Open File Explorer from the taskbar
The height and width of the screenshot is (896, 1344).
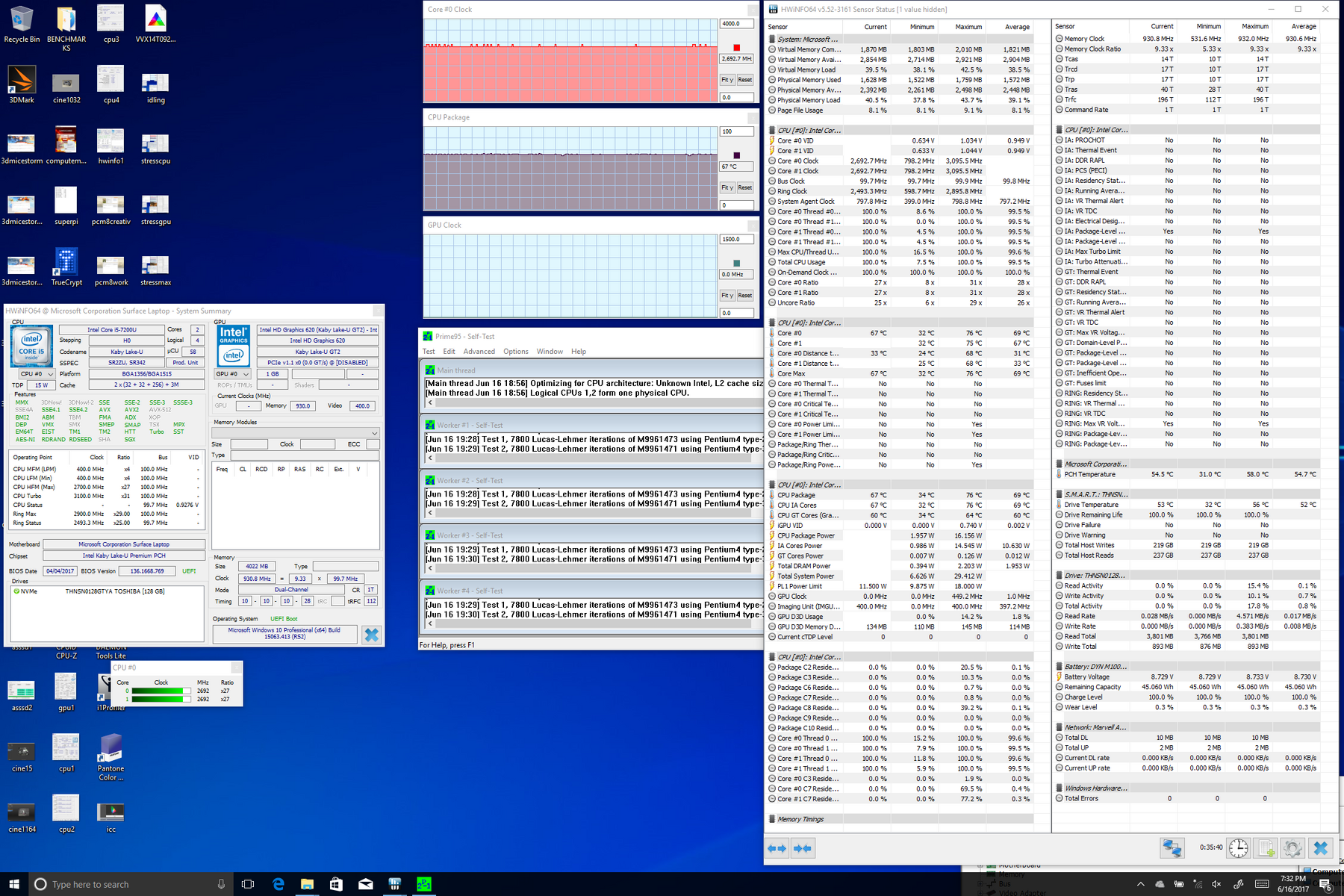coord(307,884)
